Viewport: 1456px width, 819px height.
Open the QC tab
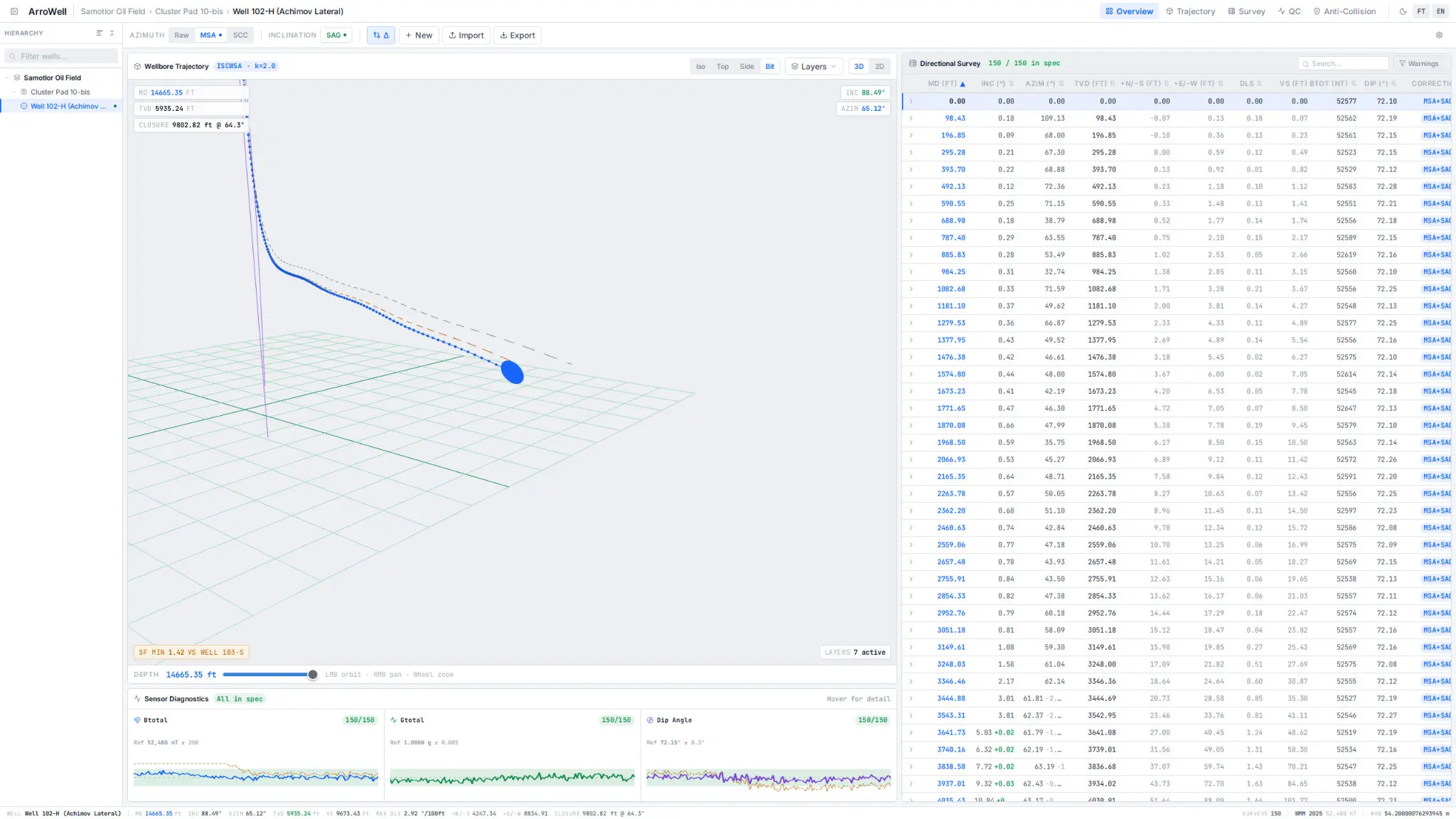[x=1289, y=11]
